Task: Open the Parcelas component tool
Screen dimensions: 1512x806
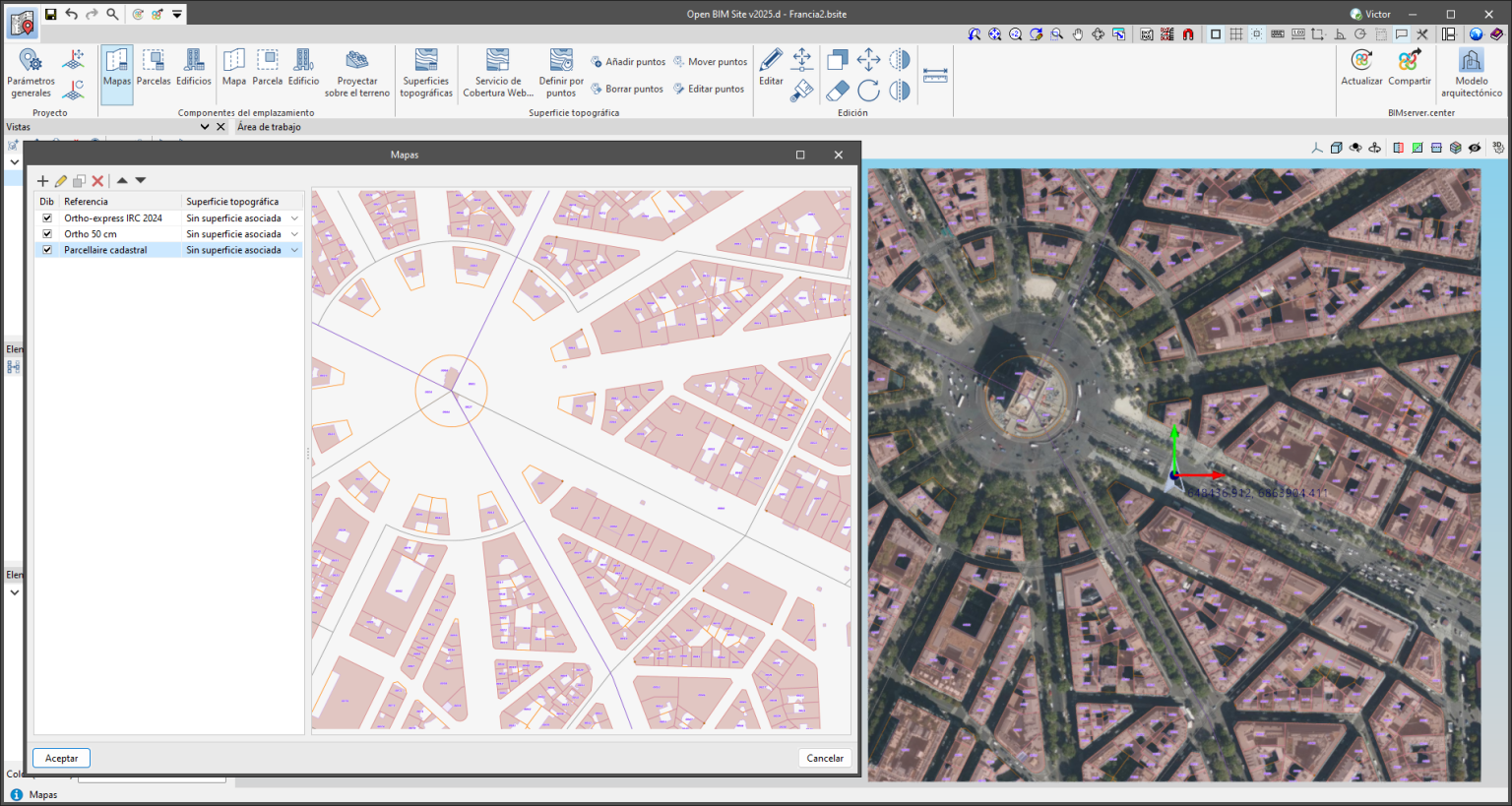Action: point(154,67)
